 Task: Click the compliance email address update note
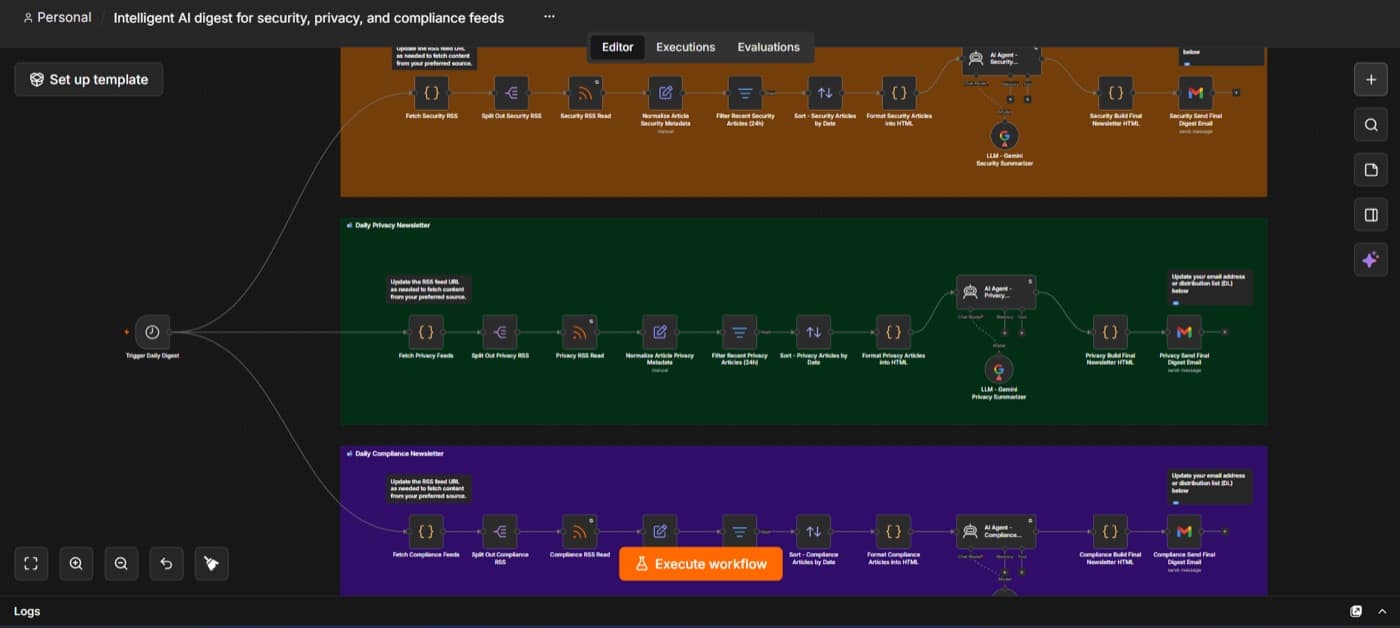pyautogui.click(x=1210, y=485)
